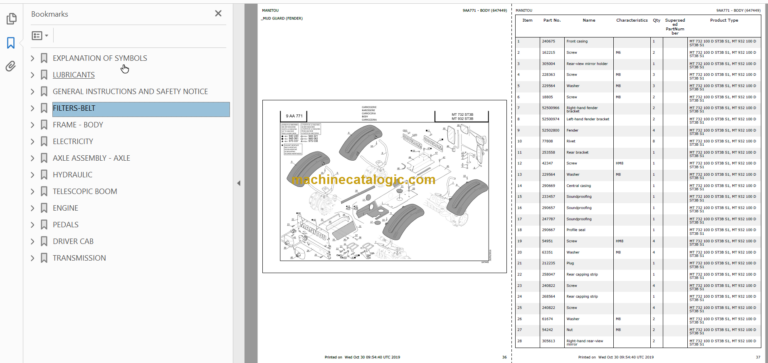The height and width of the screenshot is (363, 768).
Task: Open the ELECTRICITY bookmark
Action: tap(72, 142)
